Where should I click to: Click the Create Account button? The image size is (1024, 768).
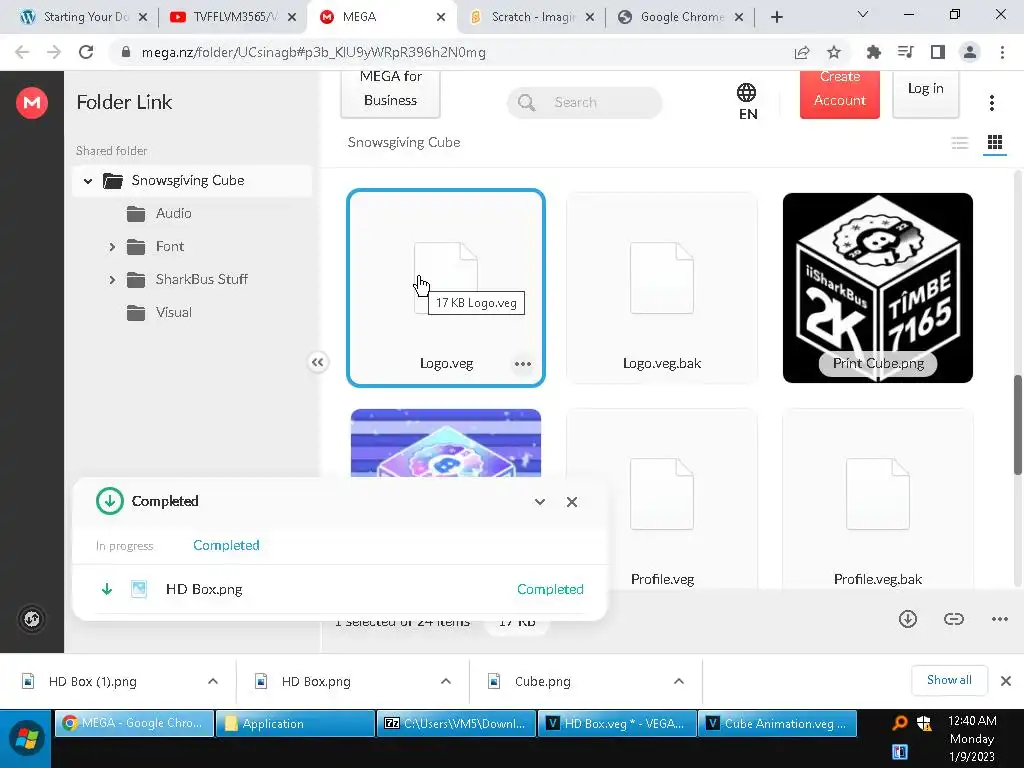point(839,95)
